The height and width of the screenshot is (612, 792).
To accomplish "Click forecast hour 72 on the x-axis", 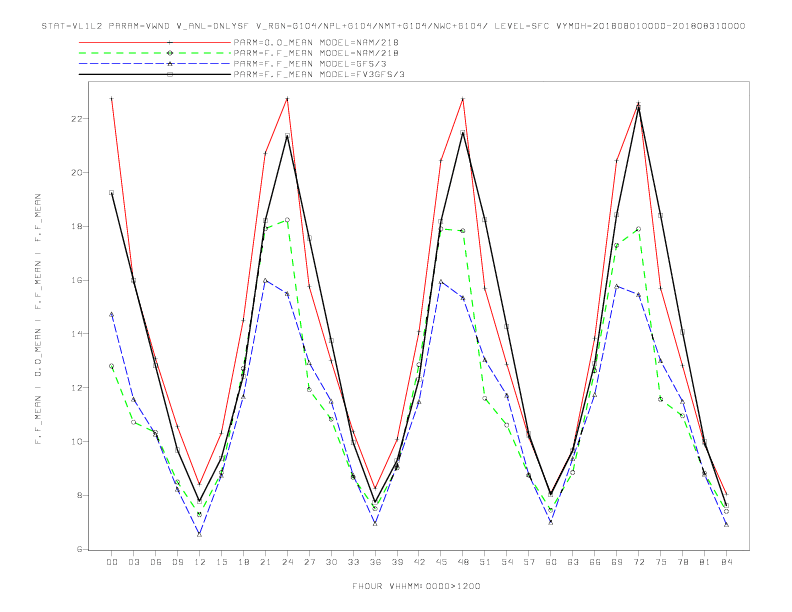I will pyautogui.click(x=639, y=562).
